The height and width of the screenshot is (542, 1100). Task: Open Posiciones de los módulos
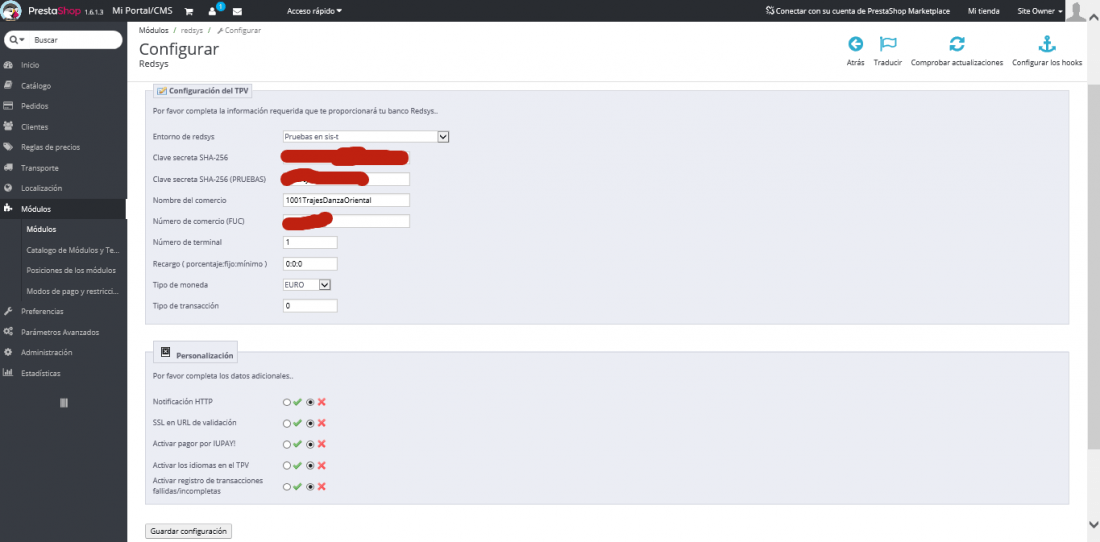71,270
